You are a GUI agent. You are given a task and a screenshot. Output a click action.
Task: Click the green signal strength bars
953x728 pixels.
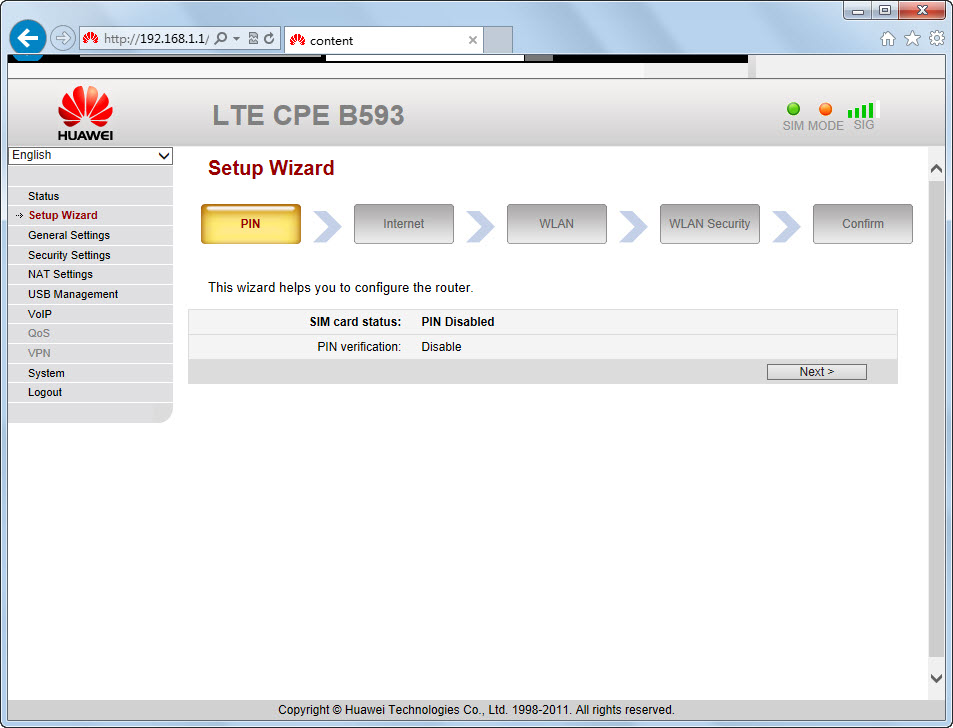click(x=861, y=110)
